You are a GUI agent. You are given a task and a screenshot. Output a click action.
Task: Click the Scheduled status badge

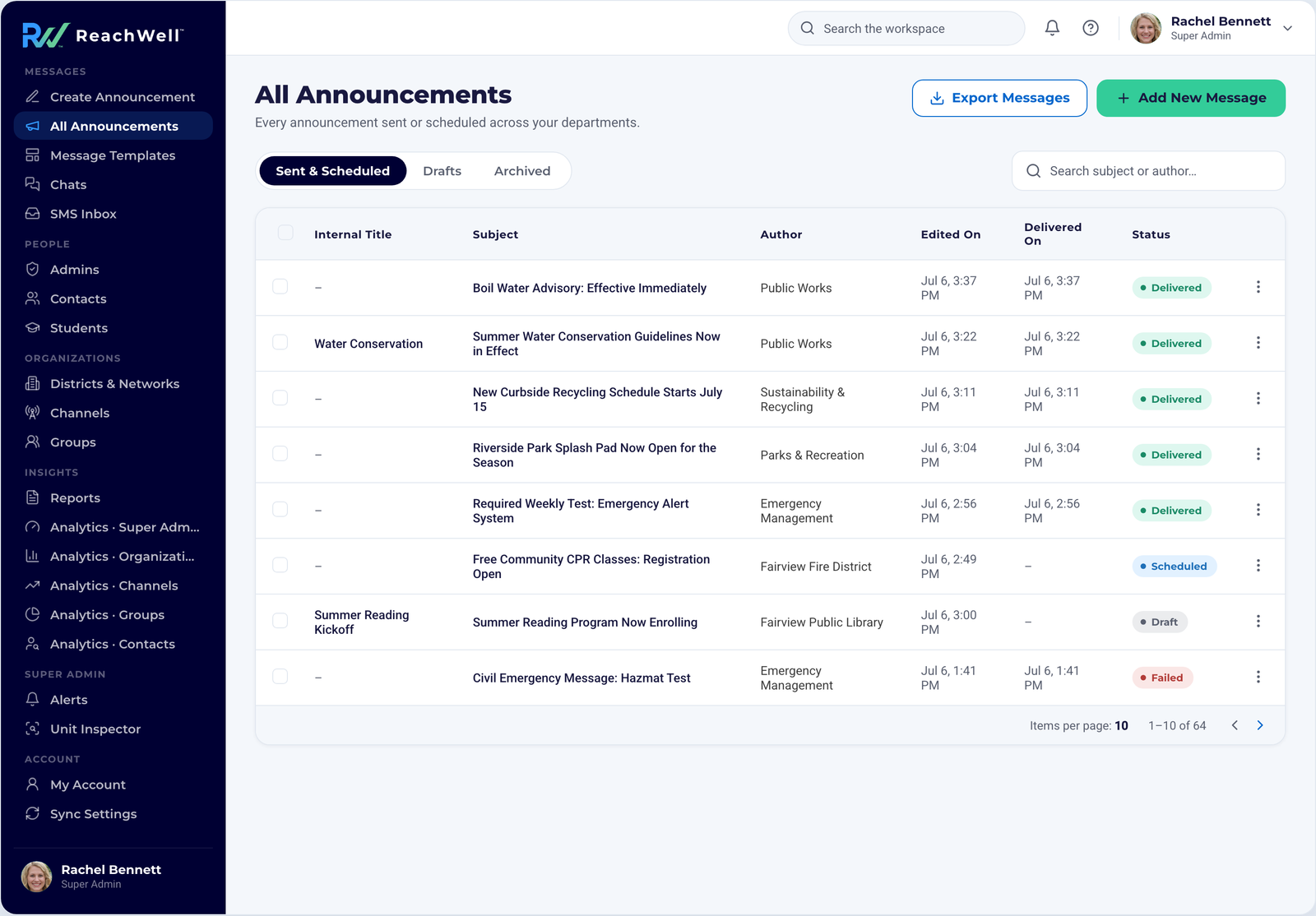point(1175,566)
